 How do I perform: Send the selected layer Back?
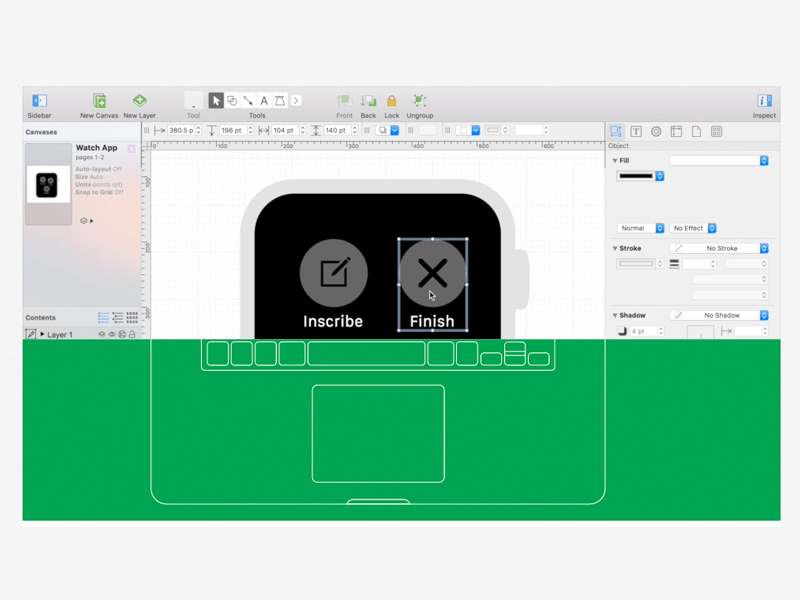367,100
